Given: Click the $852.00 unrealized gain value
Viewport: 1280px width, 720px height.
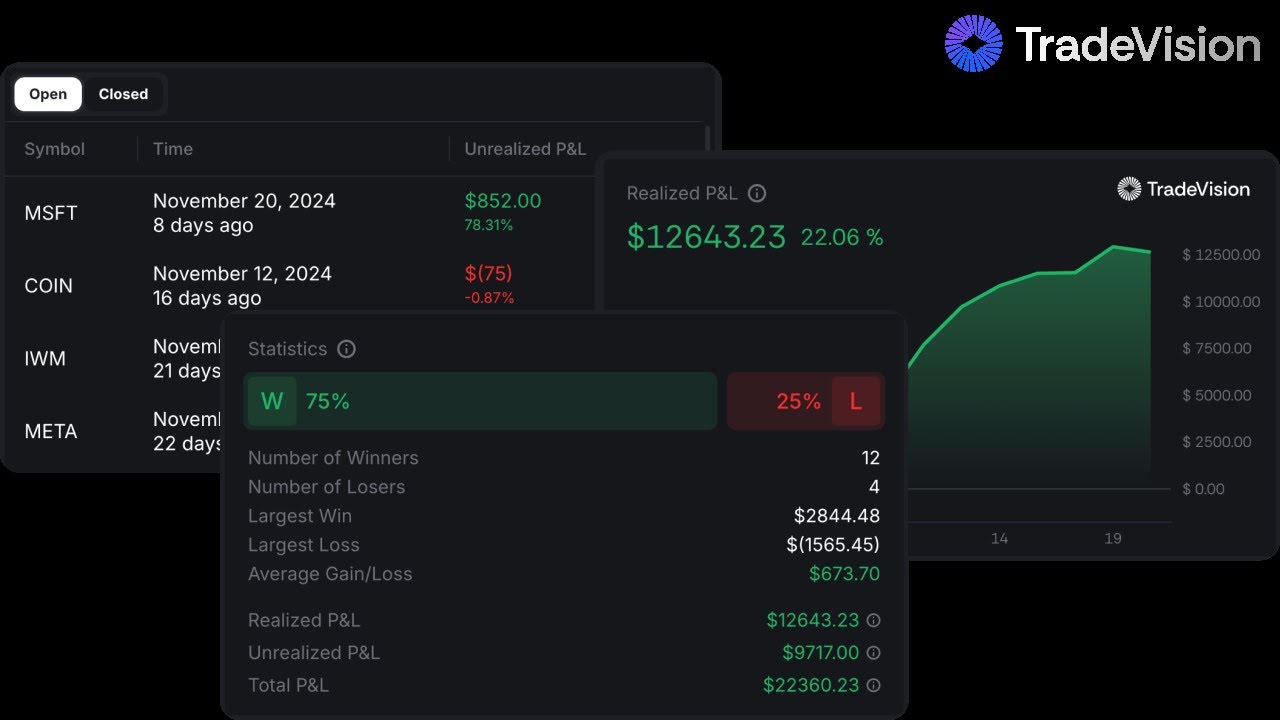Looking at the screenshot, I should [x=503, y=201].
